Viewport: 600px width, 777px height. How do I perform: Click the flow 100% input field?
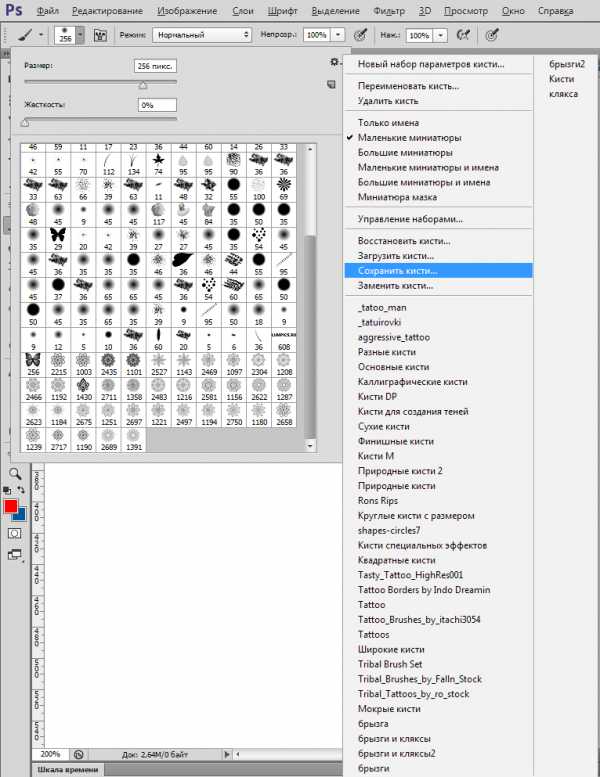point(420,35)
